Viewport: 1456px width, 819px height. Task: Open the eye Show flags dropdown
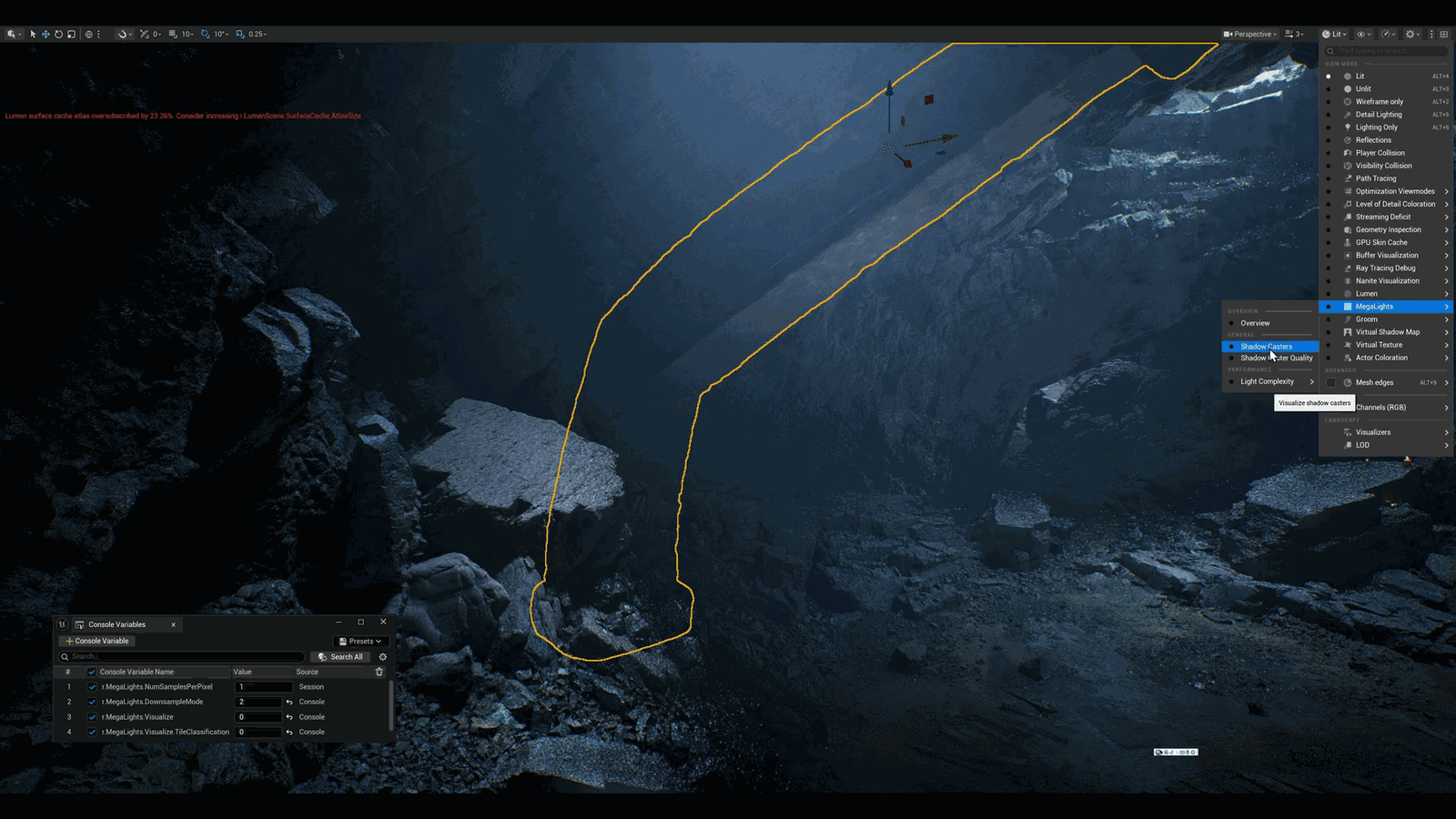coord(1364,34)
